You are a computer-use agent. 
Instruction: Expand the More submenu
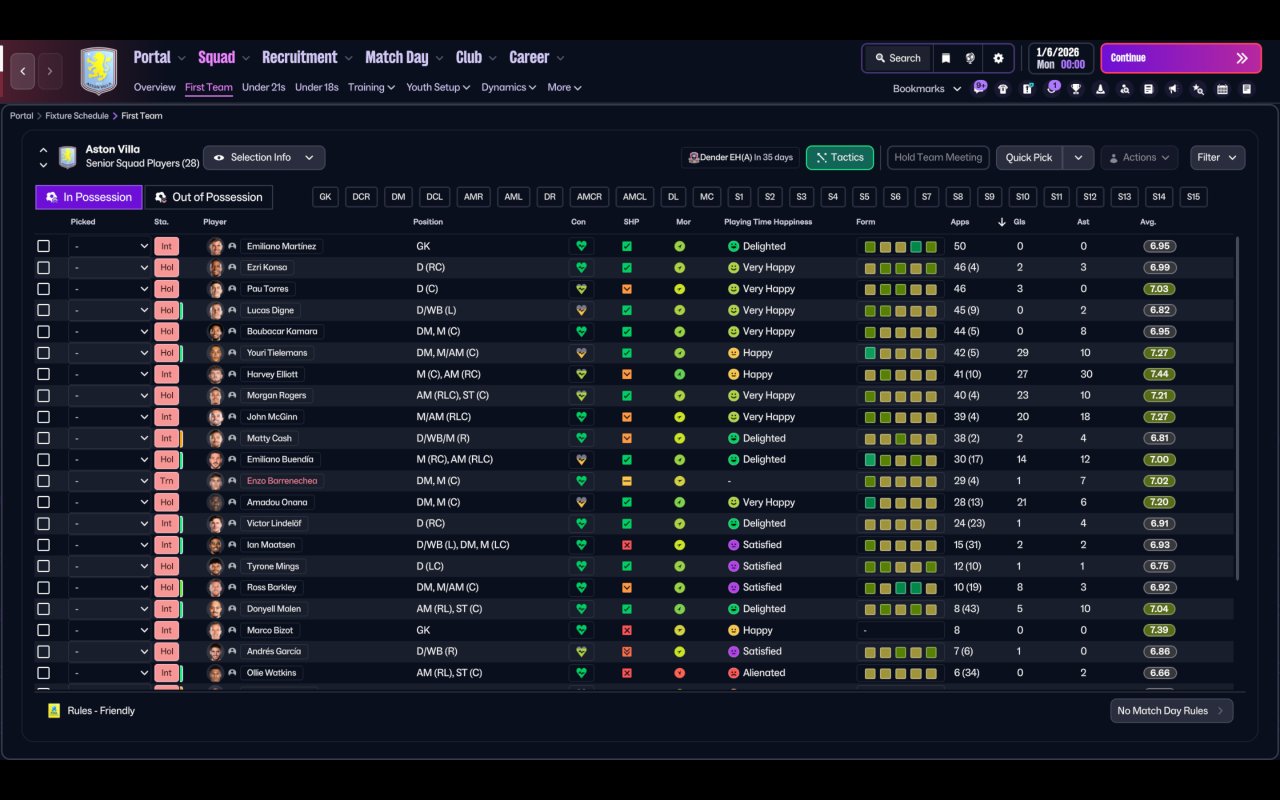(564, 88)
